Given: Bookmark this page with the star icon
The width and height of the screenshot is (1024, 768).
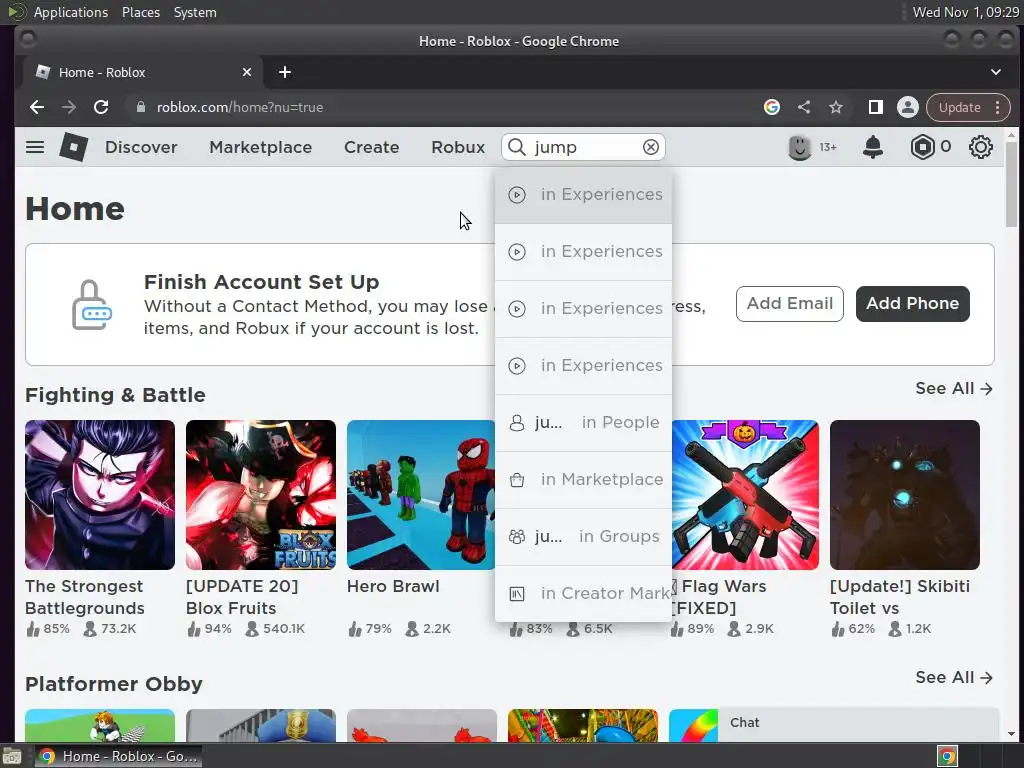Looking at the screenshot, I should tap(835, 107).
